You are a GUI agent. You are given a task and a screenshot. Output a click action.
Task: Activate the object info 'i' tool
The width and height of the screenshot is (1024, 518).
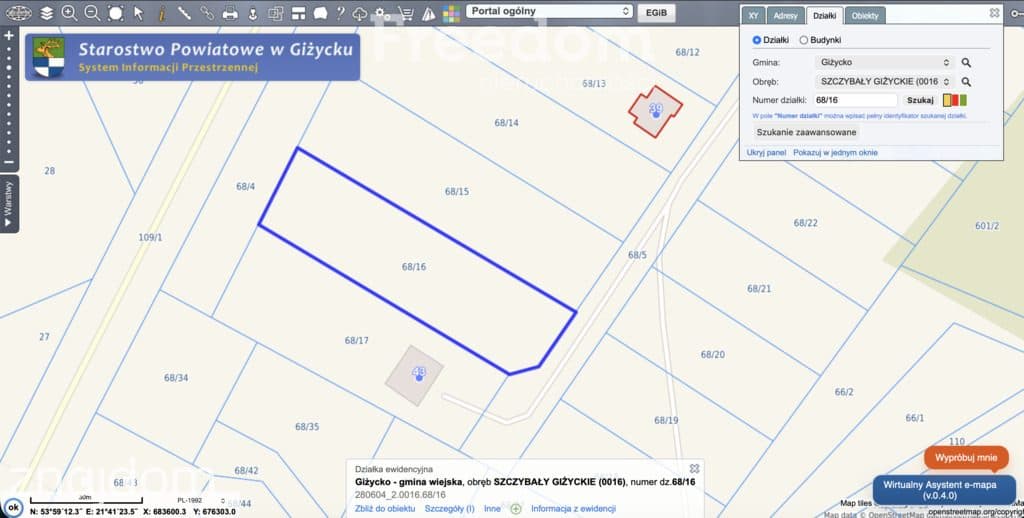pos(161,12)
